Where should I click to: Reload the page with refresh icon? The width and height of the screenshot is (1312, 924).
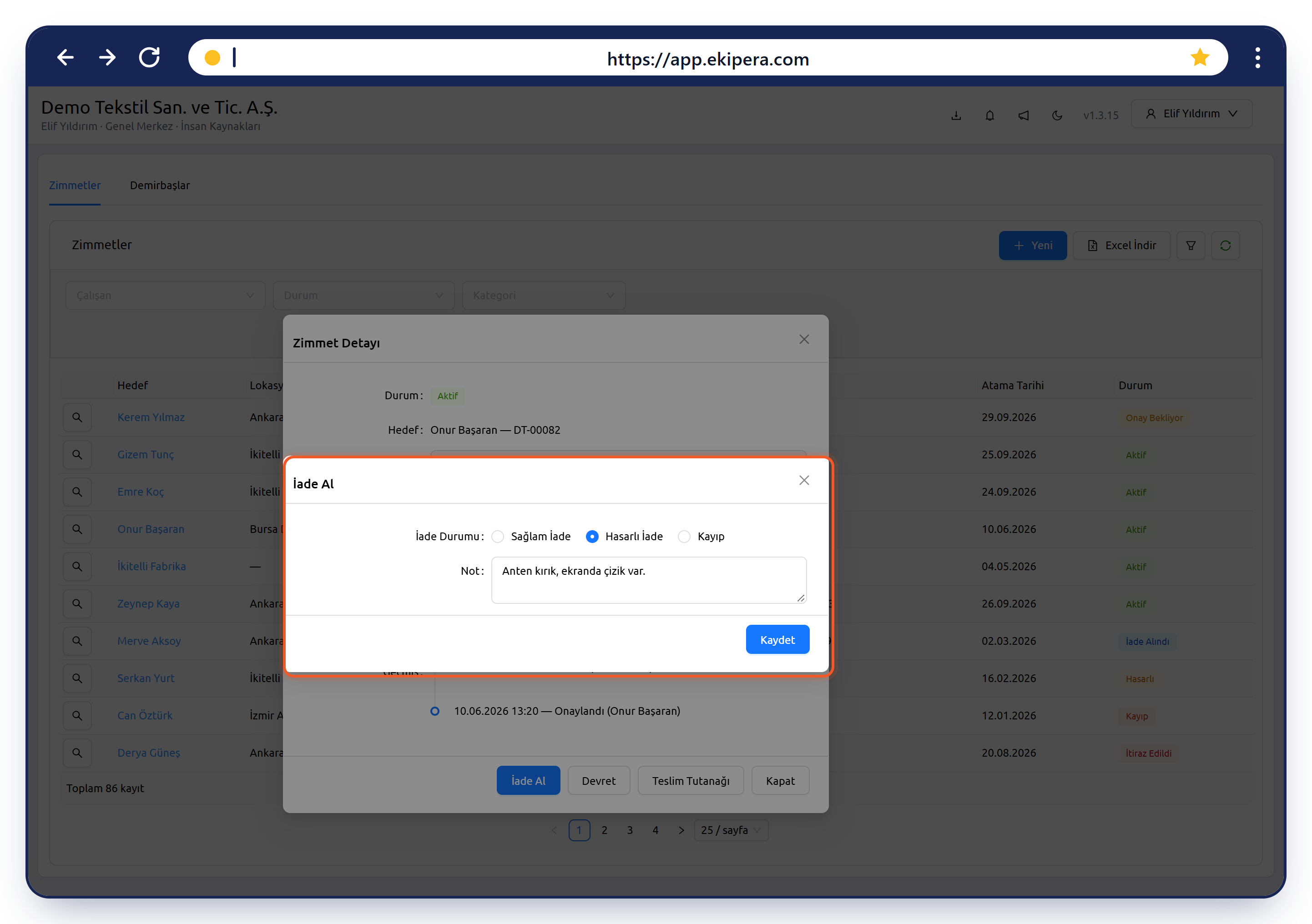pos(150,58)
